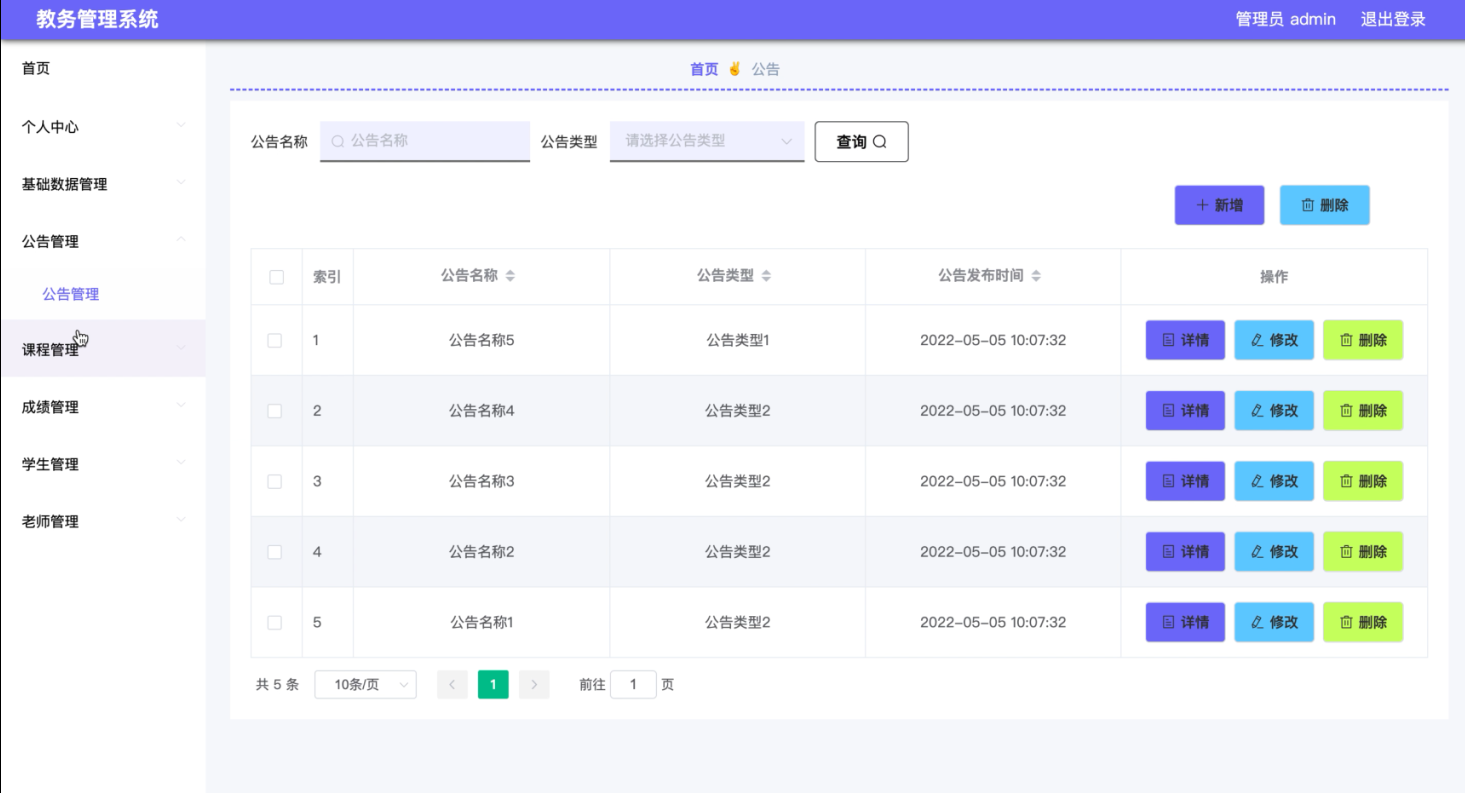The image size is (1465, 793).
Task: Click the 删除 trash icon for 公告名称4
Action: (x=1347, y=411)
